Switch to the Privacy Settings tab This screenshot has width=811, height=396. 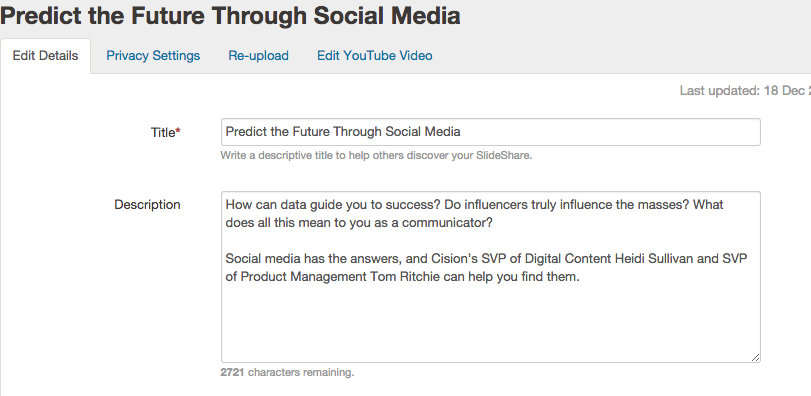tap(153, 56)
